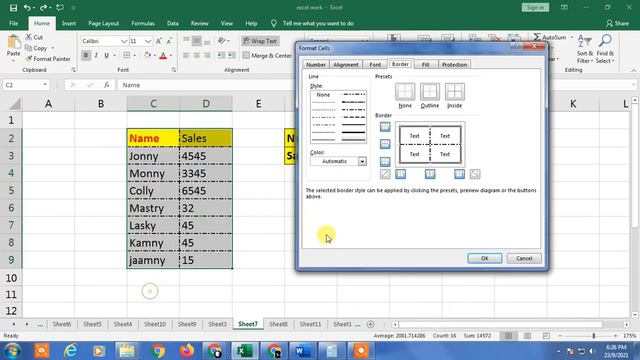
Task: Launch Font dialog from group corner
Action: point(173,70)
